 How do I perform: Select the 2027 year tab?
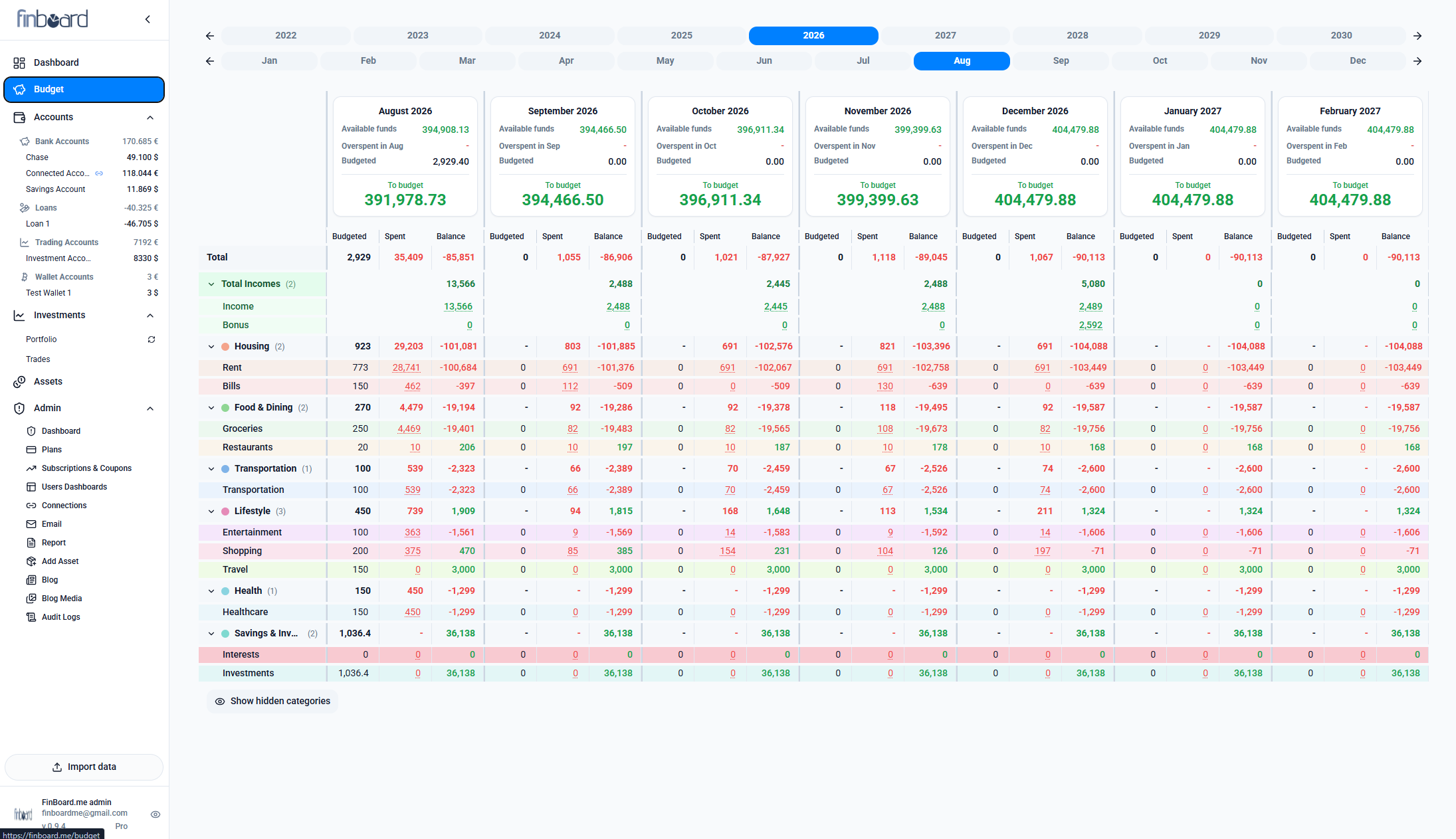(x=945, y=36)
